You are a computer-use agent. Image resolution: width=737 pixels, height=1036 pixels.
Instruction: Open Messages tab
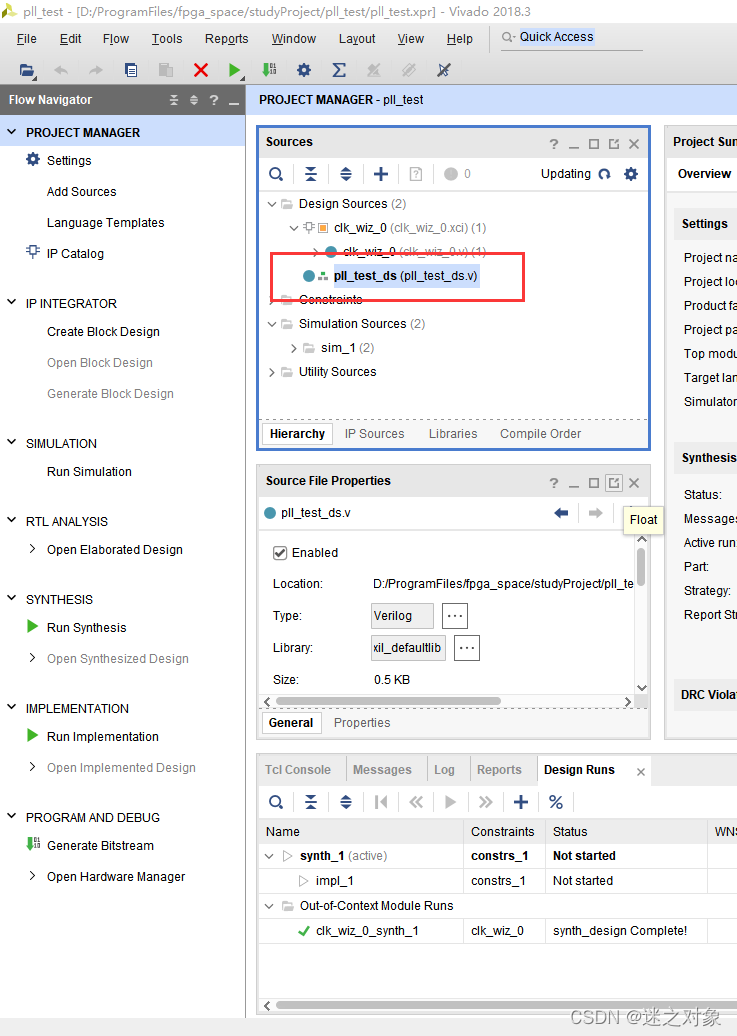382,770
